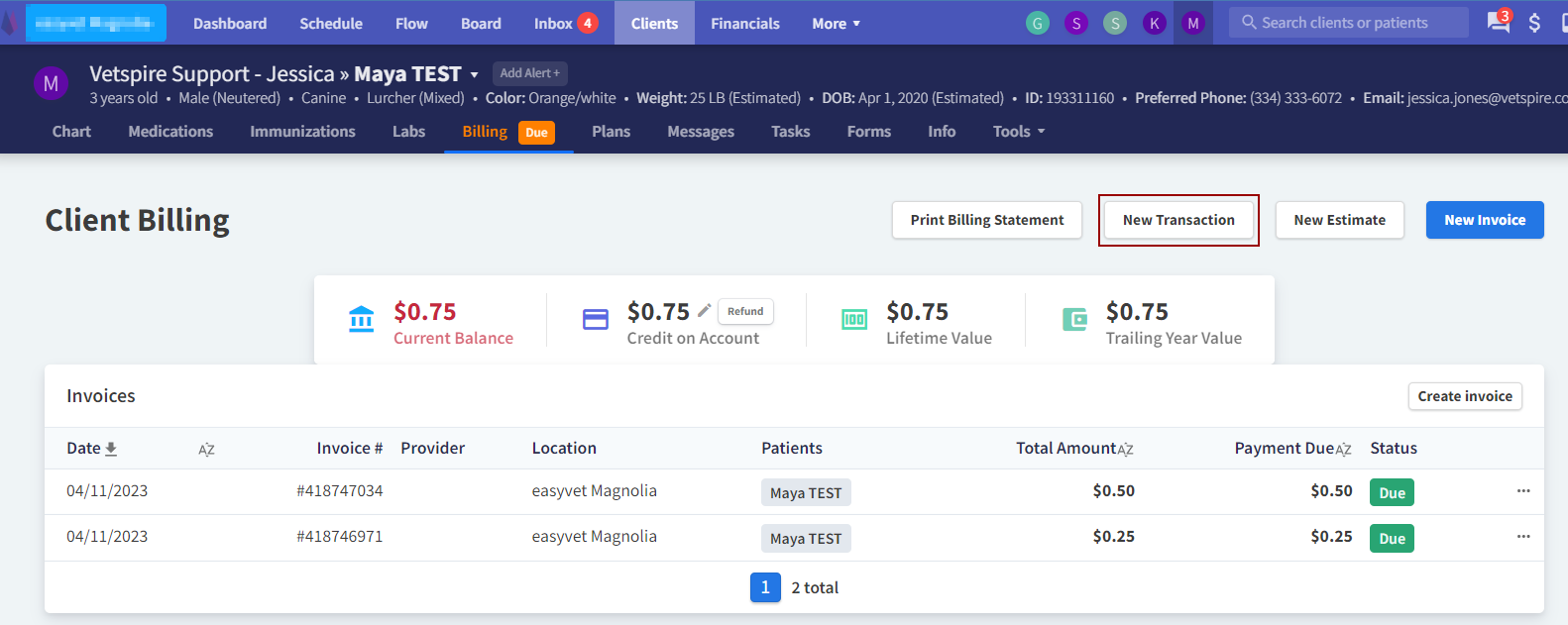Click the dollar sign icon in top bar
Viewport: 1568px width, 625px height.
[x=1534, y=23]
